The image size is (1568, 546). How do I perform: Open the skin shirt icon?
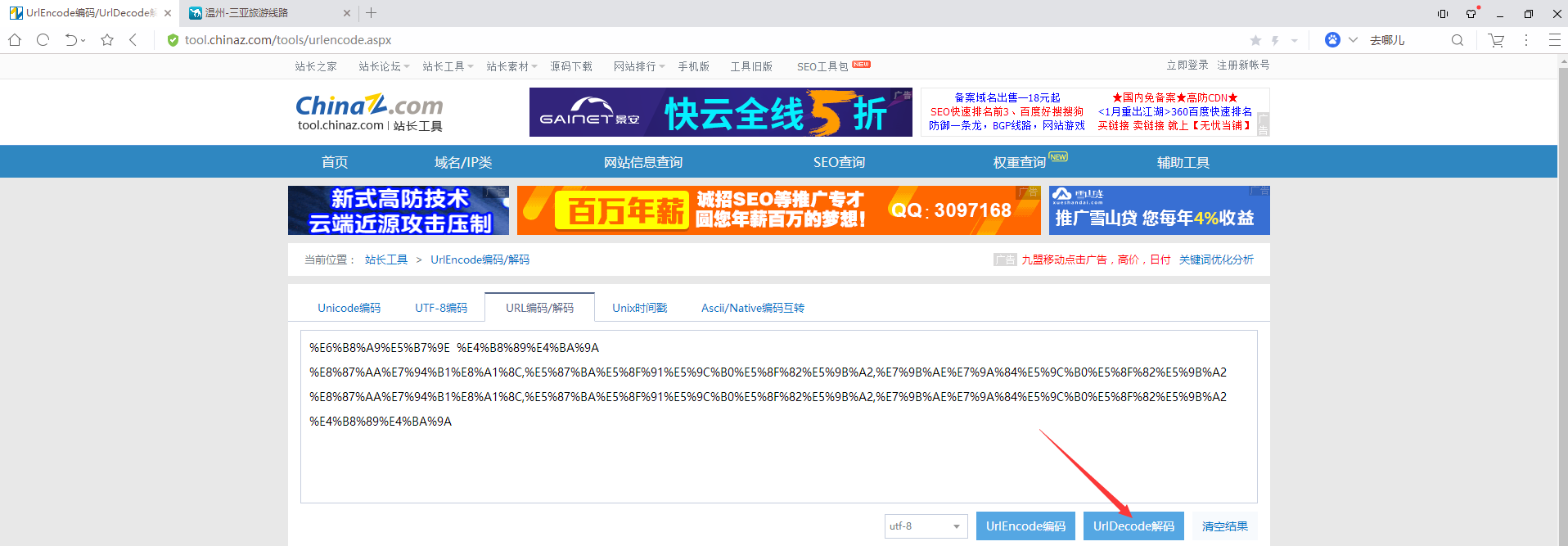click(1471, 13)
